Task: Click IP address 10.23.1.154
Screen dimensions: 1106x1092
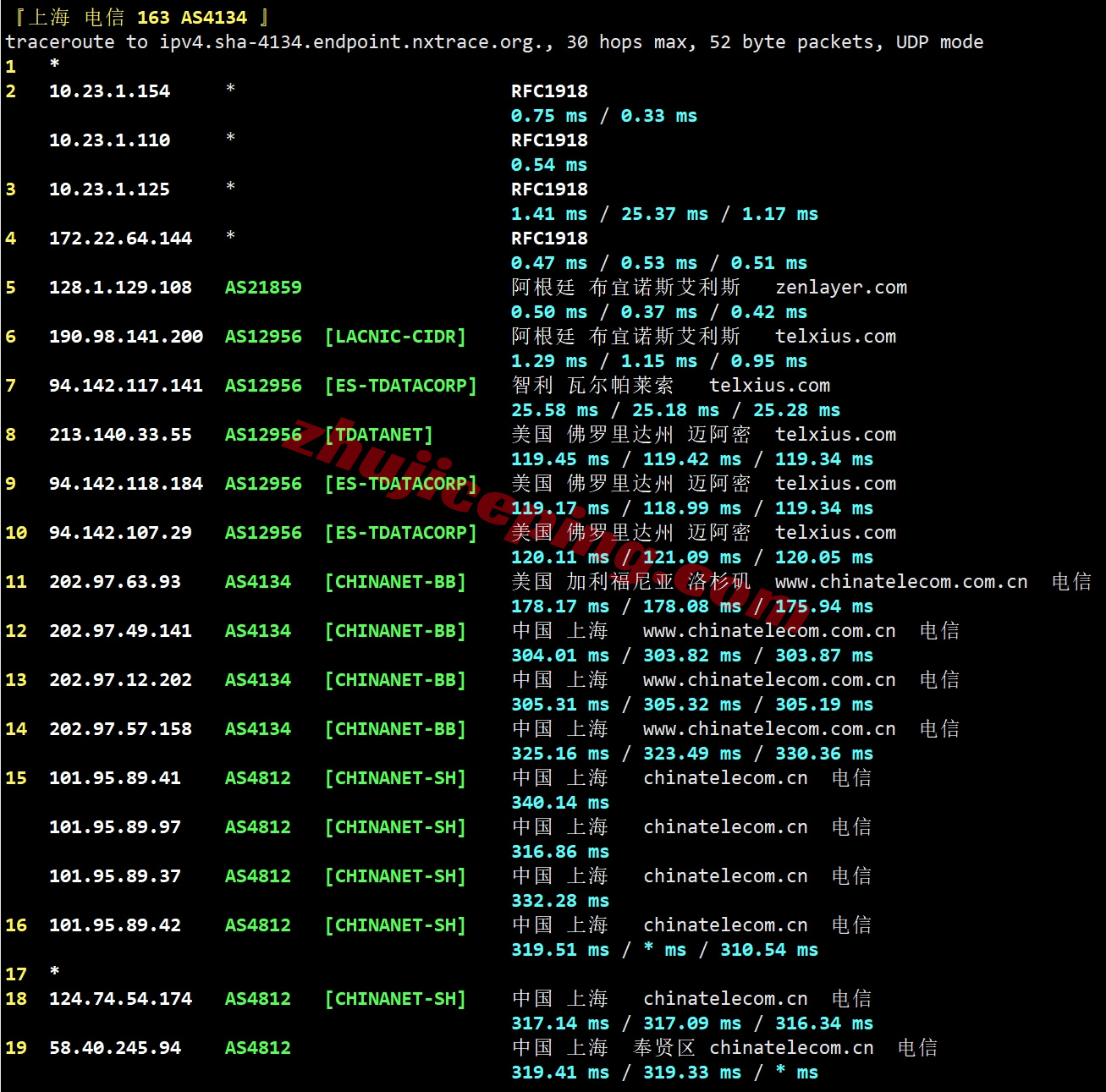Action: point(109,91)
